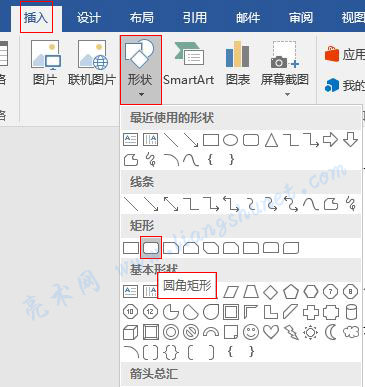
Task: Select the hexagon in basic shapes
Action: click(311, 292)
